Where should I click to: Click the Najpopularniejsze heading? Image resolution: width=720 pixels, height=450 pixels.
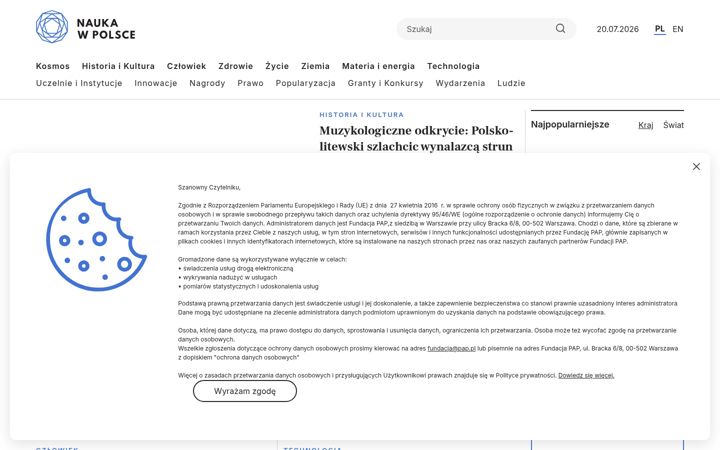tap(570, 124)
